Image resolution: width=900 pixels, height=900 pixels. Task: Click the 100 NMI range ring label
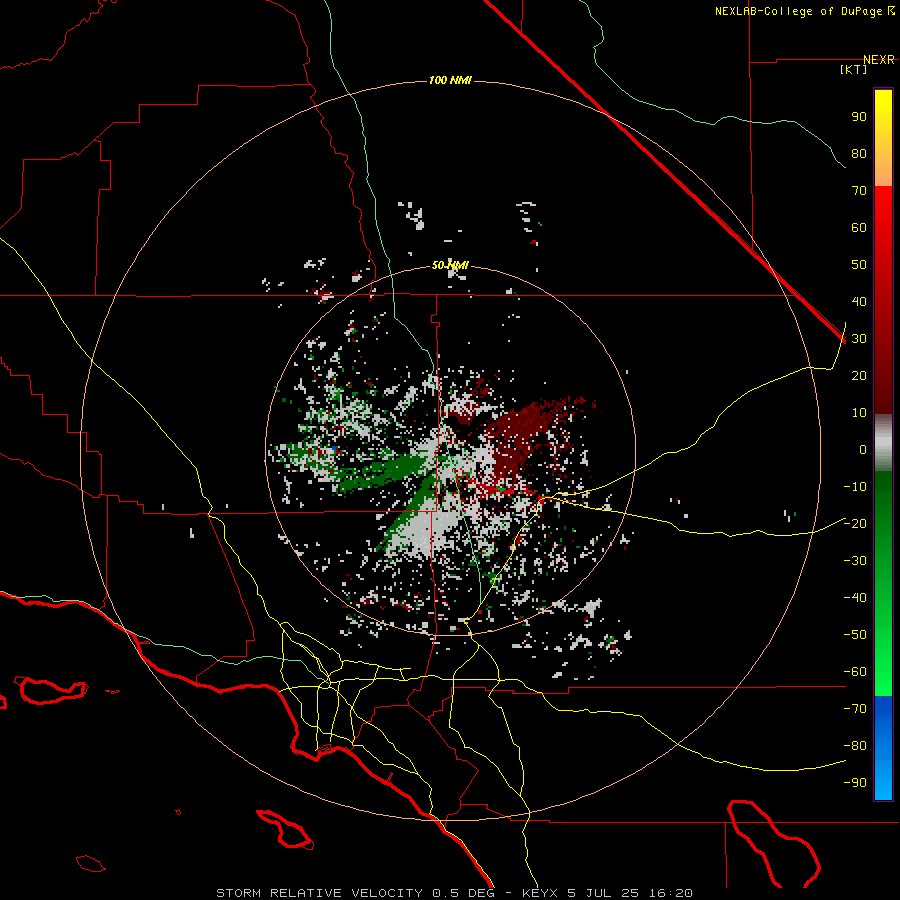(x=450, y=80)
